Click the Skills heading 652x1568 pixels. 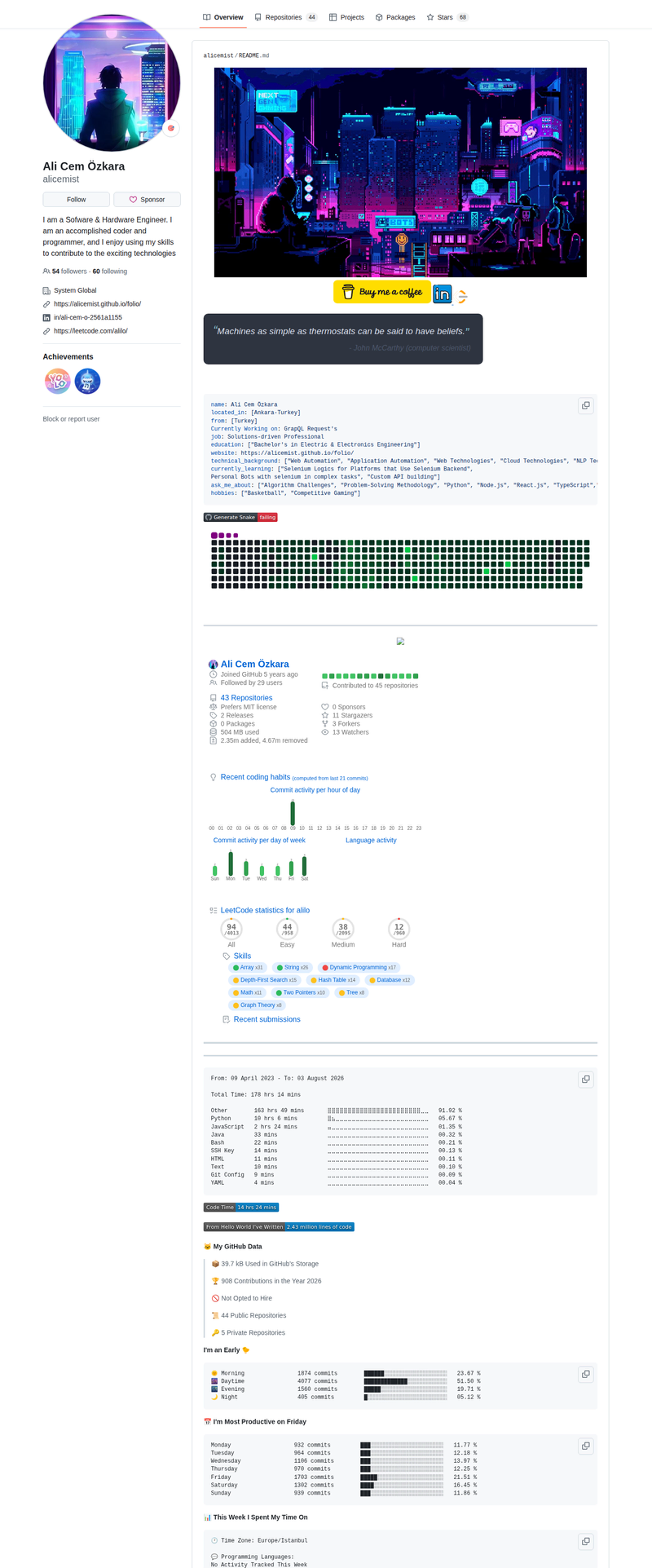[x=242, y=956]
